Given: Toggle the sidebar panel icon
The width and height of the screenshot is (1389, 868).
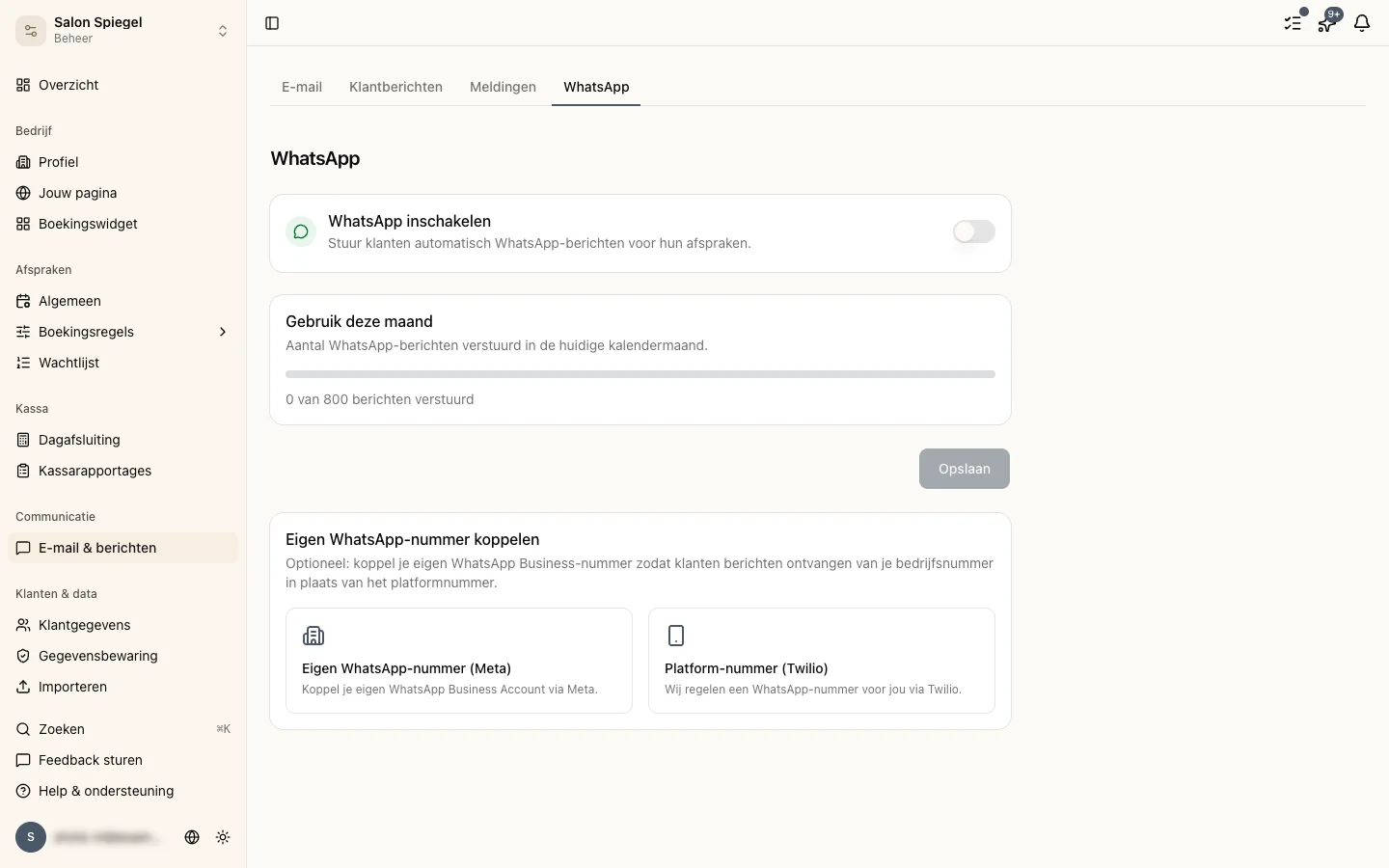Looking at the screenshot, I should pos(272,23).
